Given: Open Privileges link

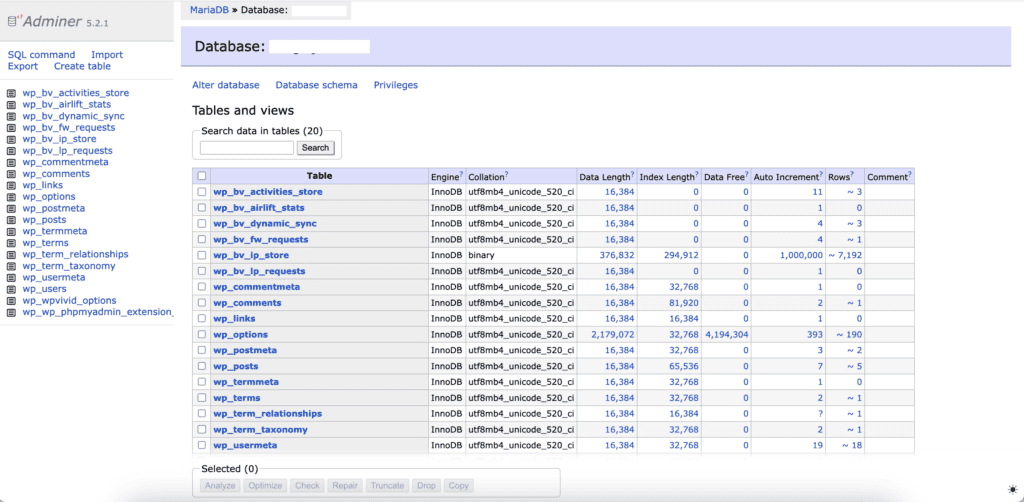Looking at the screenshot, I should 396,85.
